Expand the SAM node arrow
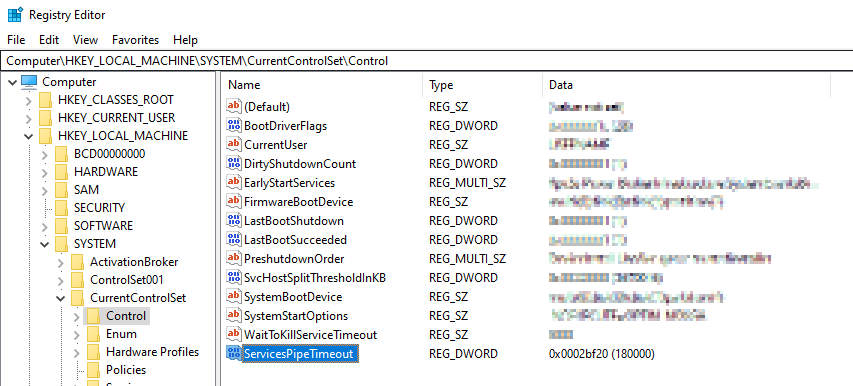853x386 pixels. pos(45,190)
